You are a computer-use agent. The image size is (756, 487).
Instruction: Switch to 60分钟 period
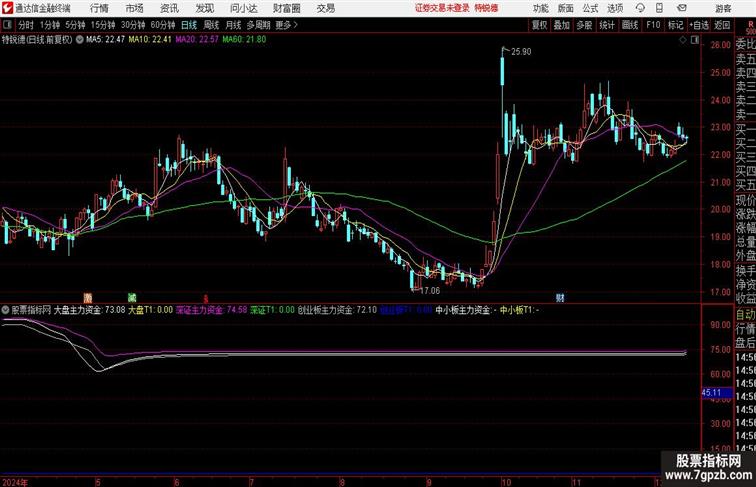pyautogui.click(x=163, y=25)
